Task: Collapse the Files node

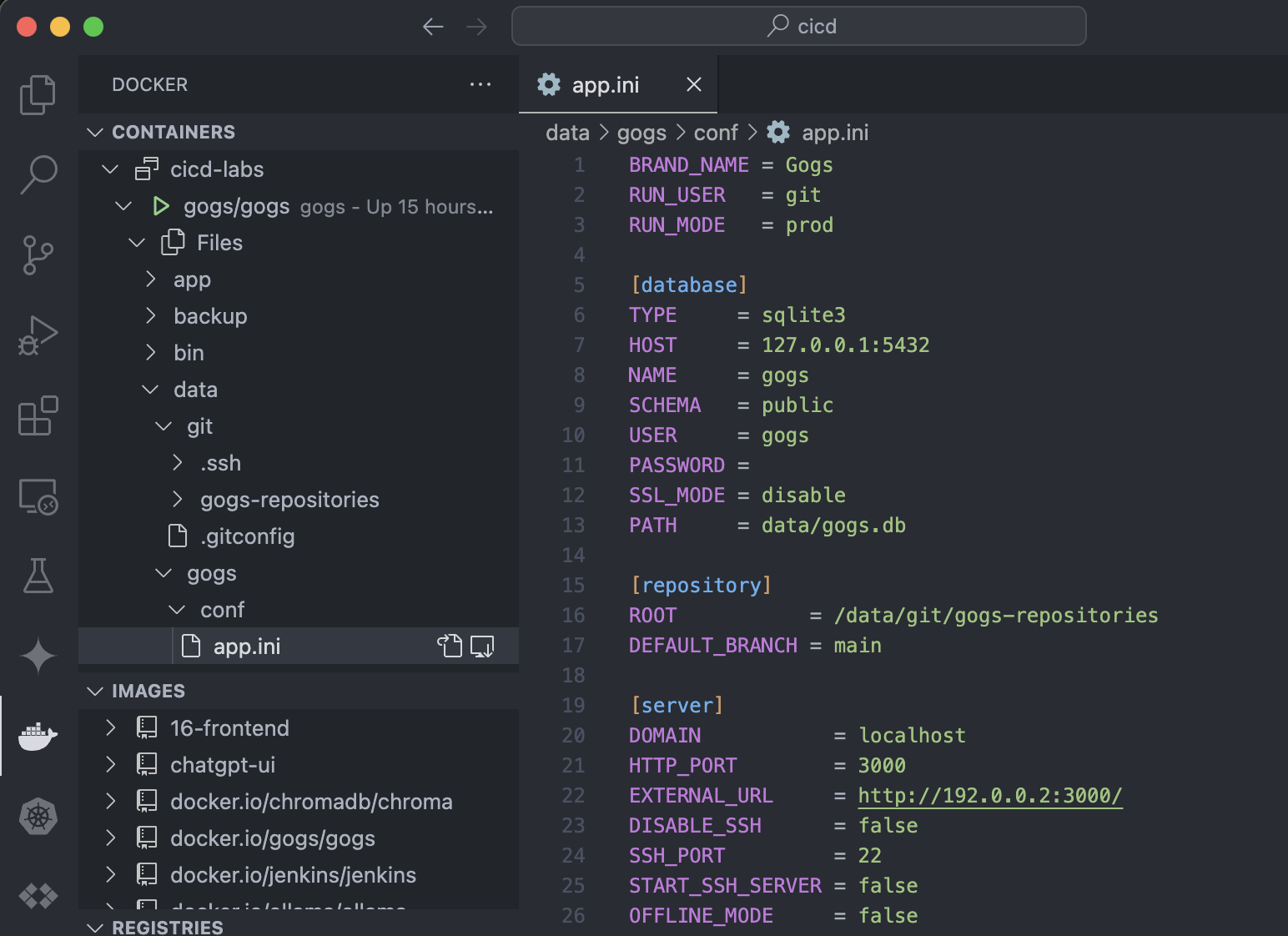Action: [x=137, y=243]
